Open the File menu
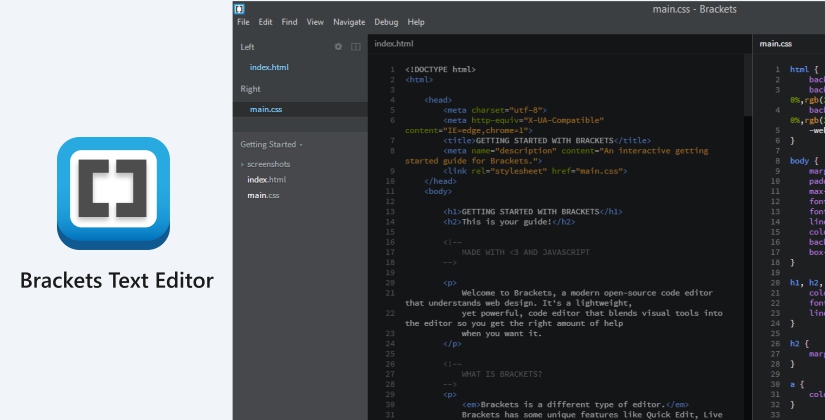 (244, 22)
